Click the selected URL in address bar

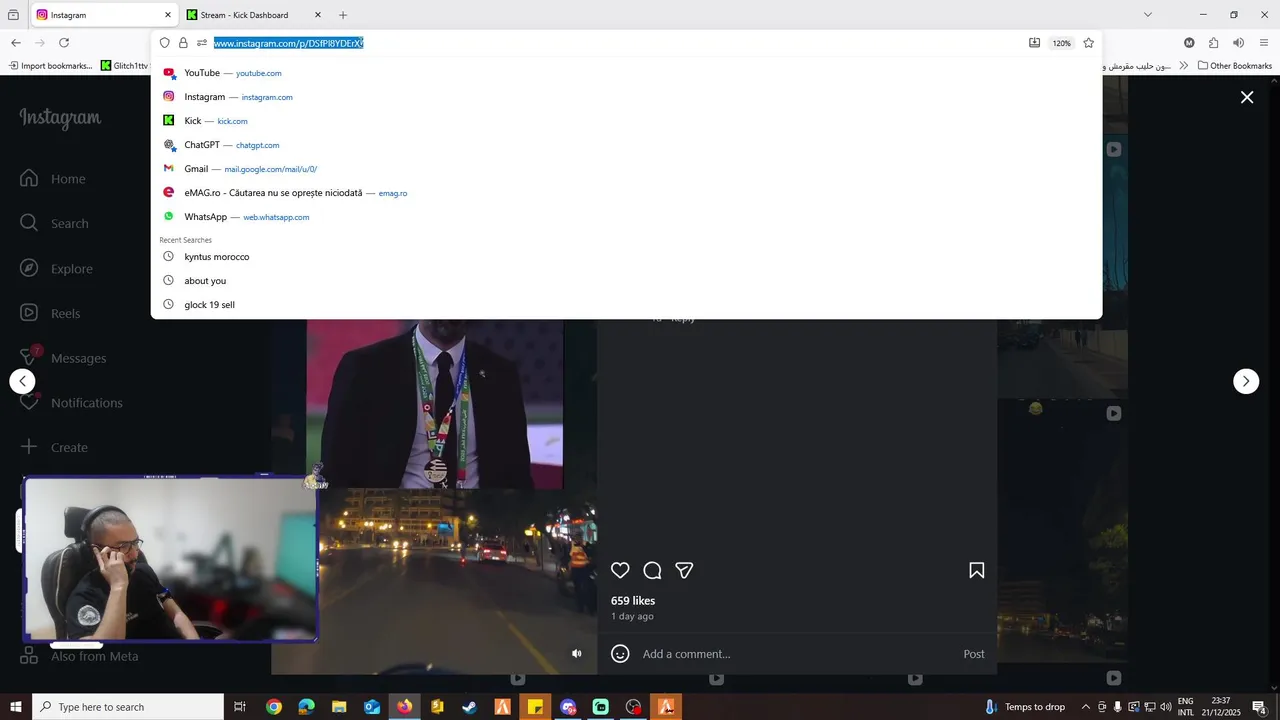tap(288, 43)
